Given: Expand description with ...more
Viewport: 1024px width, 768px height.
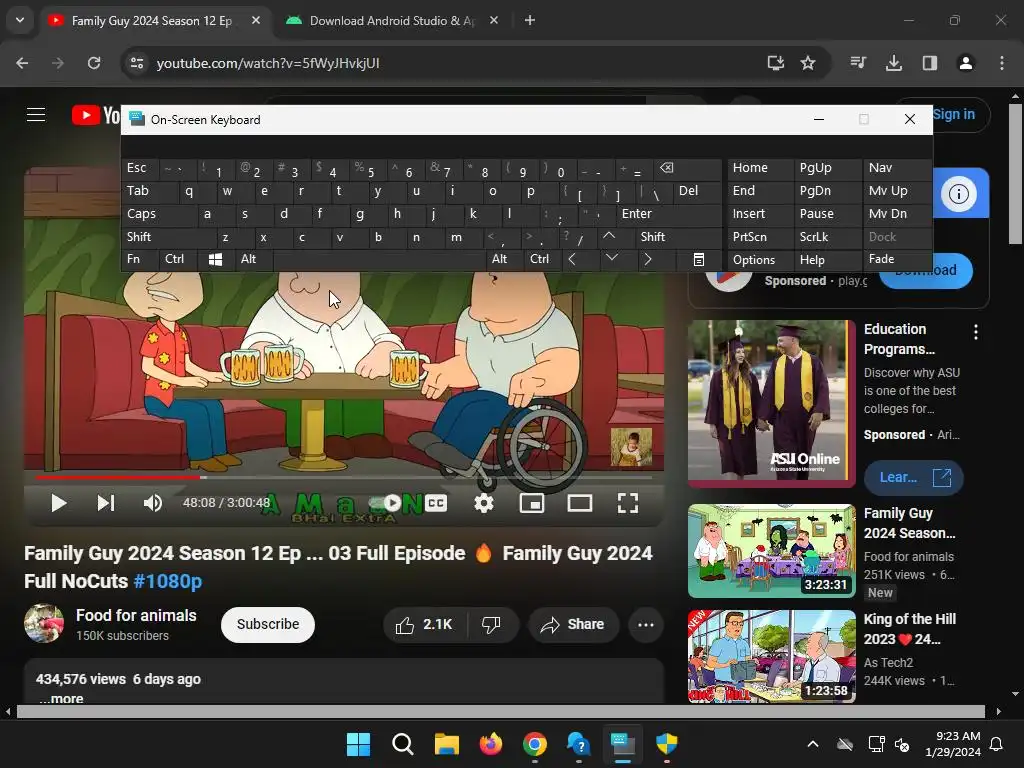Looking at the screenshot, I should [61, 698].
